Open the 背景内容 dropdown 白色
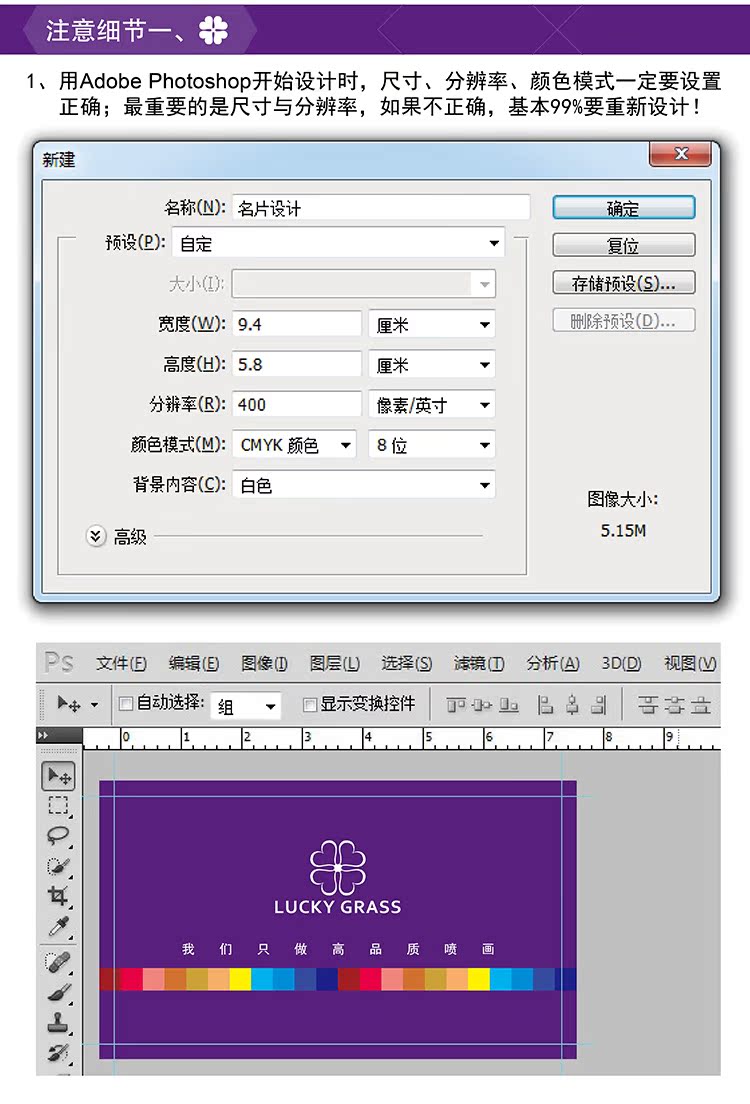Viewport: 750px width, 1104px height. [363, 485]
